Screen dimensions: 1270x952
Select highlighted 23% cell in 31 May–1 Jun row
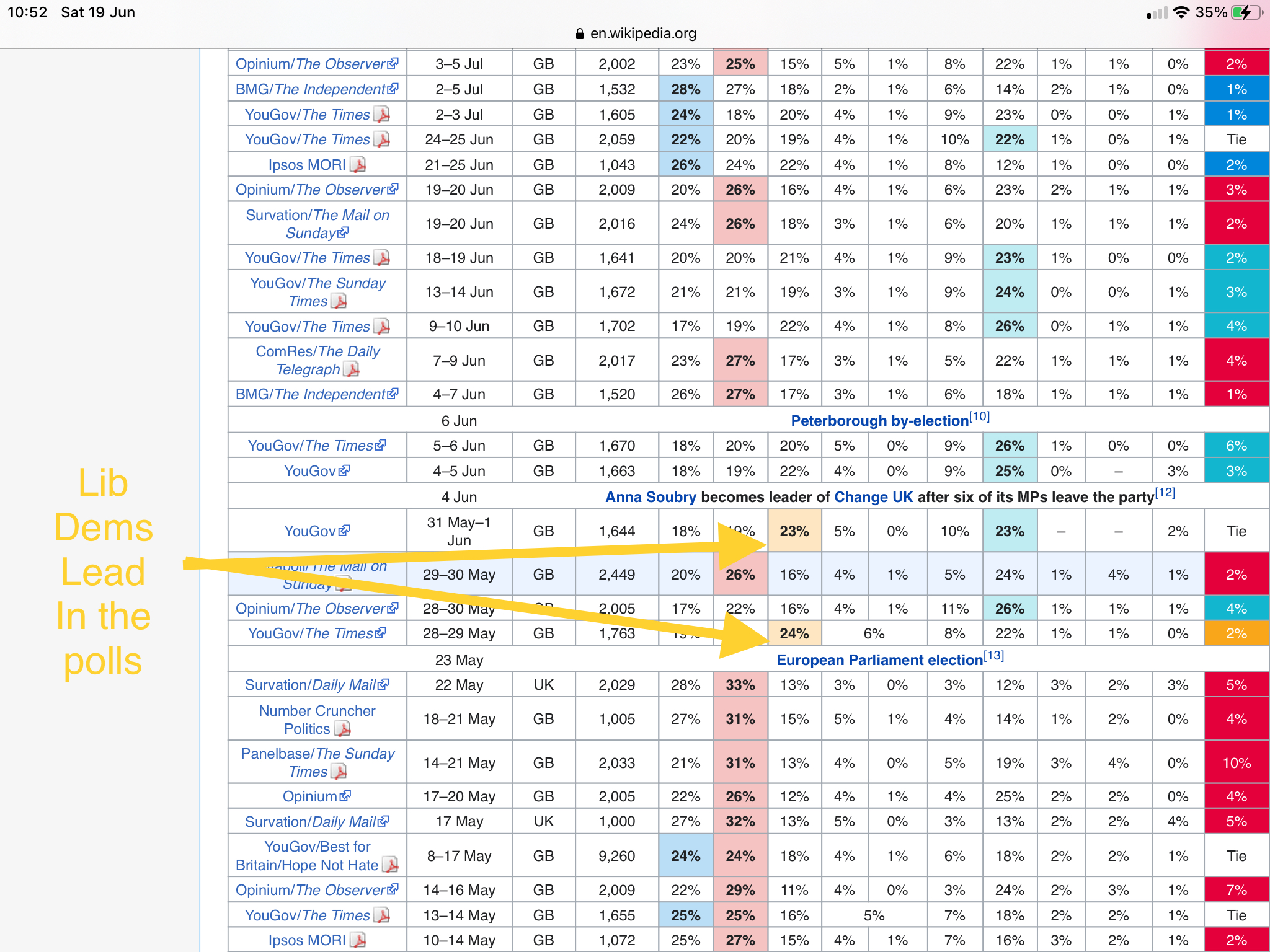coord(794,531)
